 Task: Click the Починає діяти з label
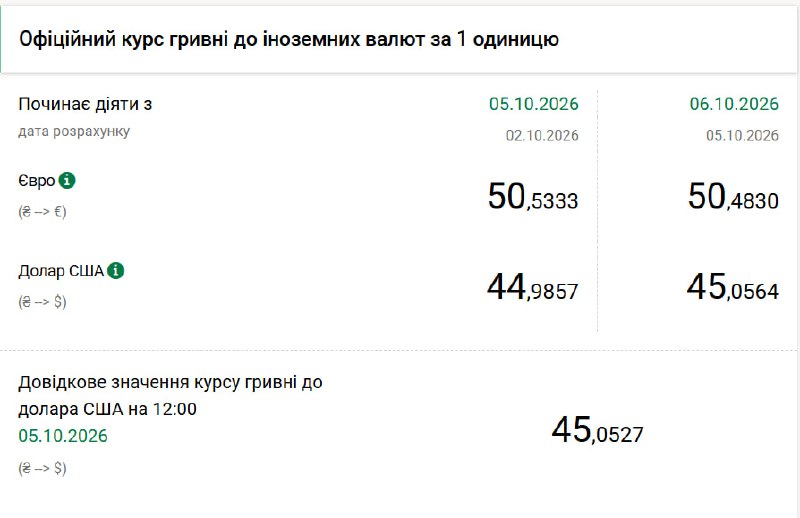tap(85, 104)
